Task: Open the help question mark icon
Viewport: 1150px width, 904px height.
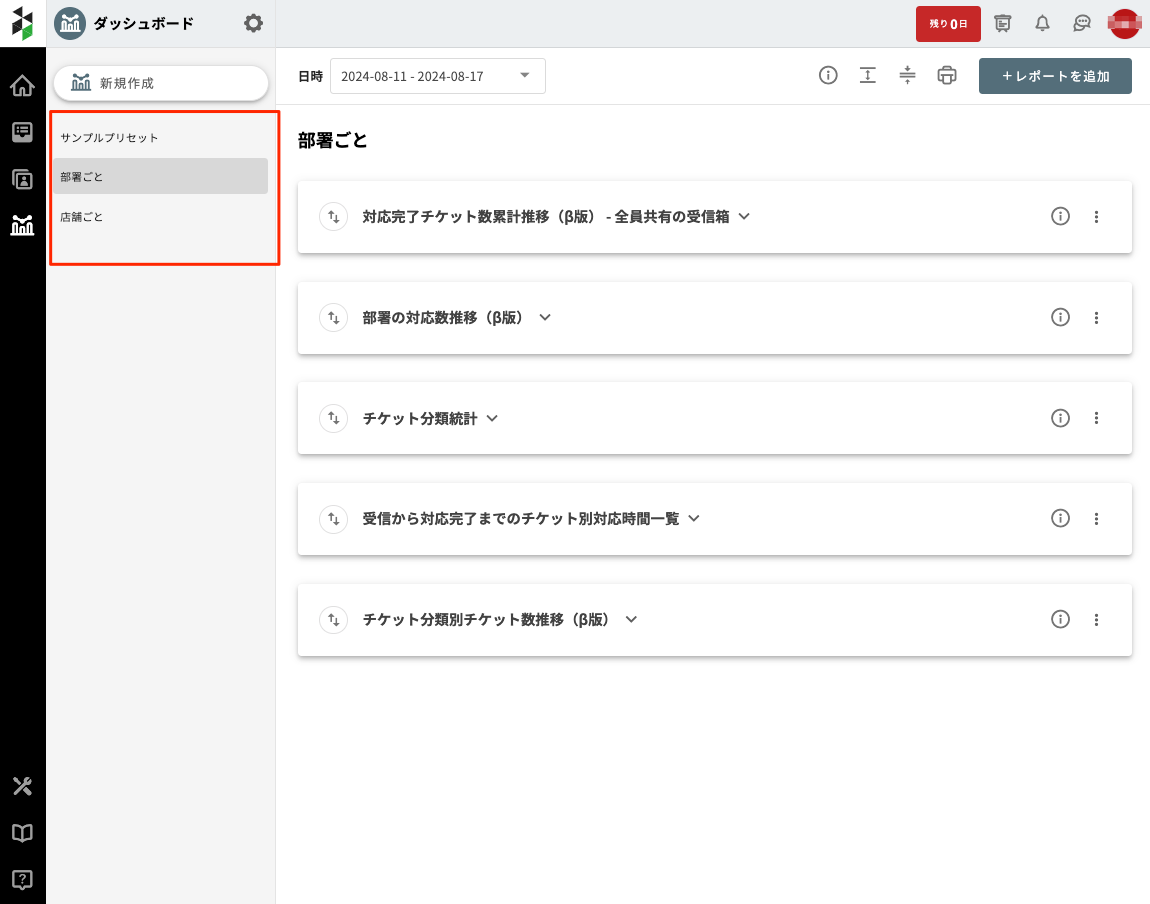Action: click(x=22, y=879)
